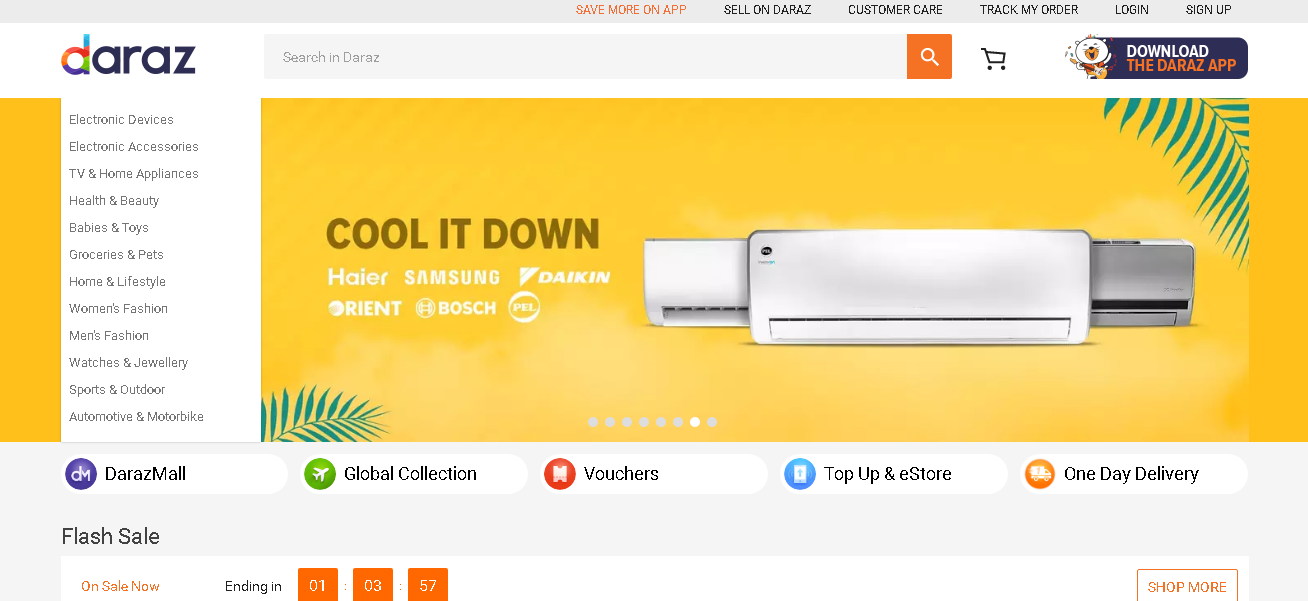Follow the Login link
The image size is (1308, 601).
tap(1132, 10)
